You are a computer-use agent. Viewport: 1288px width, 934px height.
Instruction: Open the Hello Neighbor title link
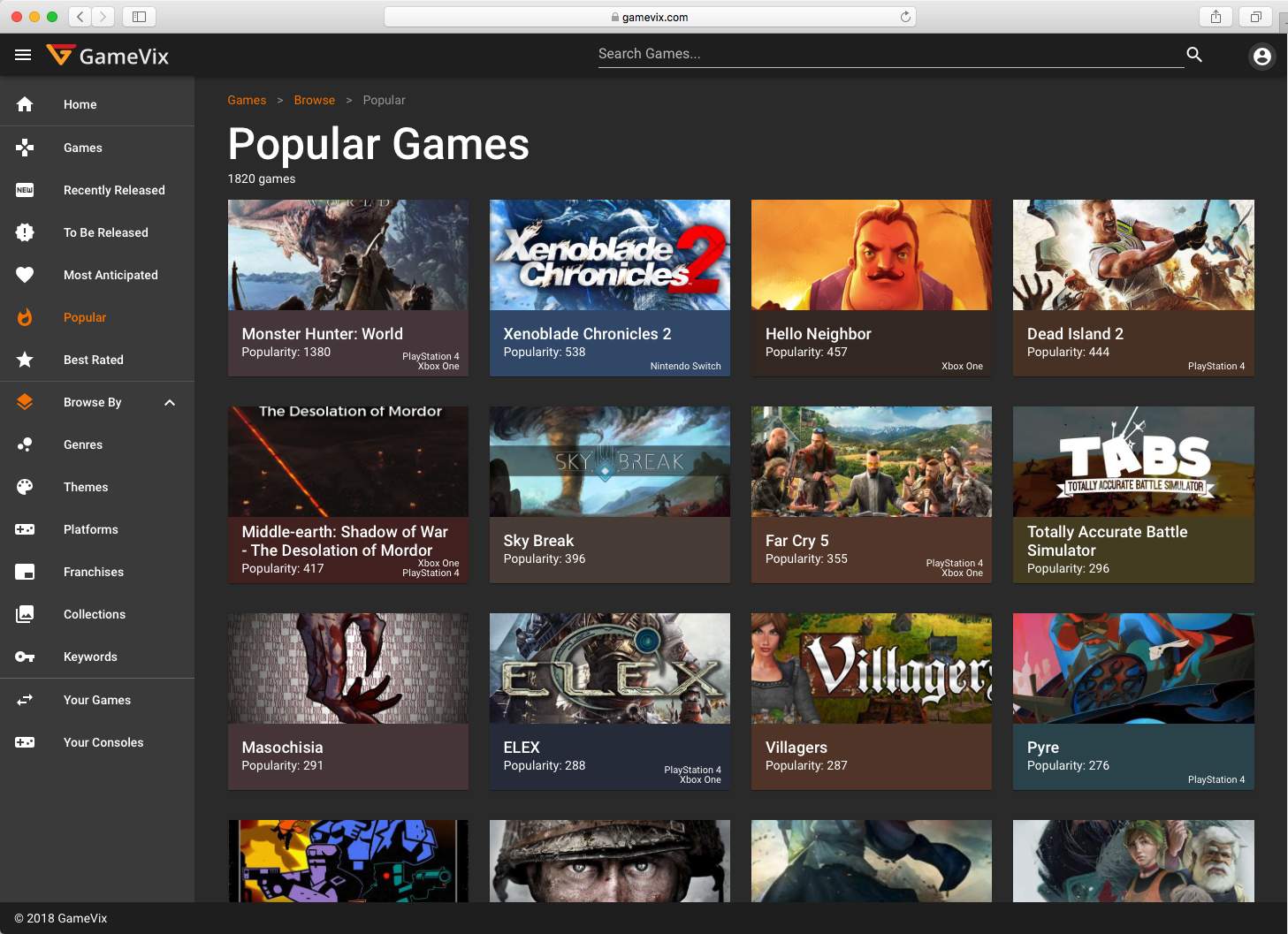point(819,334)
